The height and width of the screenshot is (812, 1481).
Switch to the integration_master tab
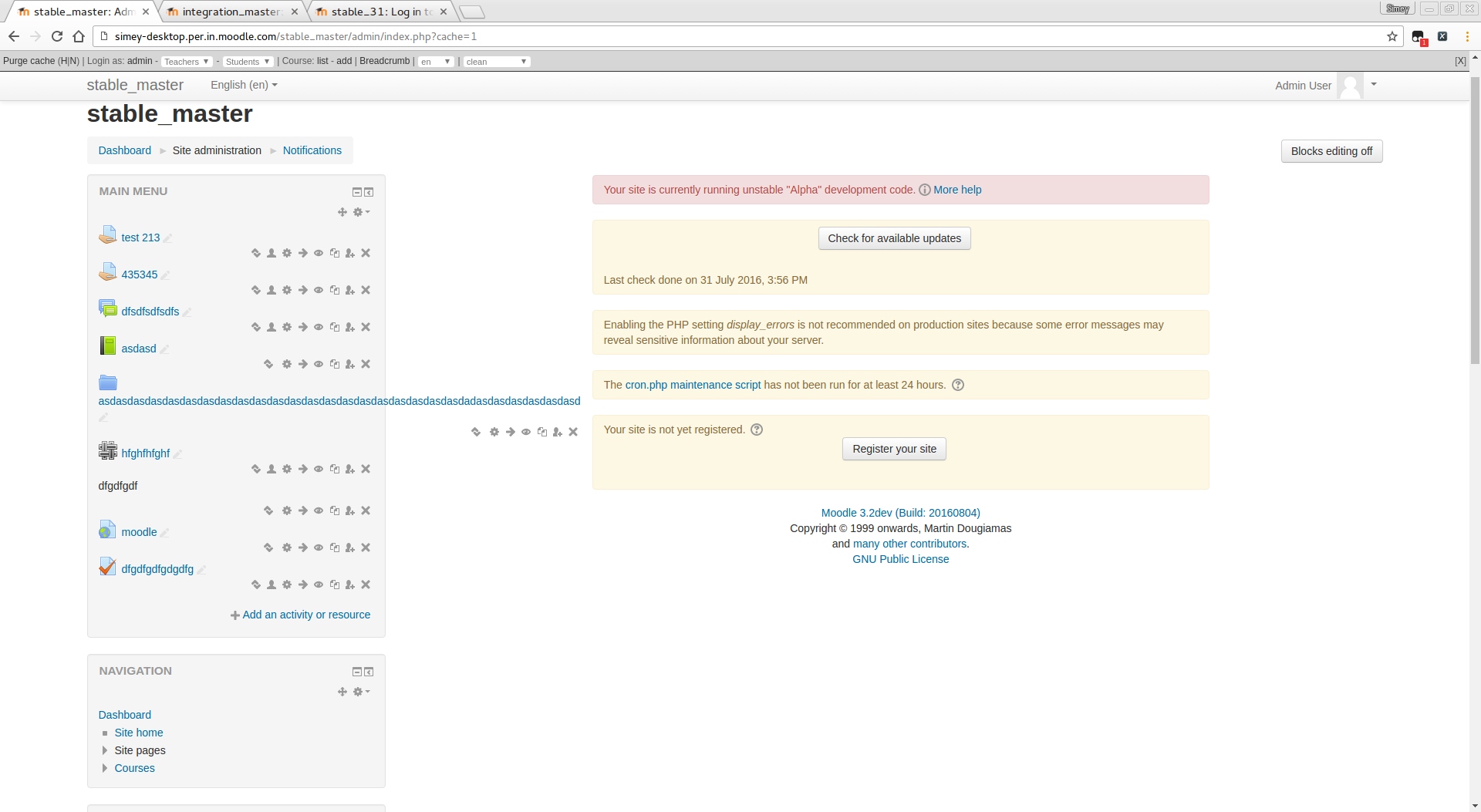(x=231, y=12)
